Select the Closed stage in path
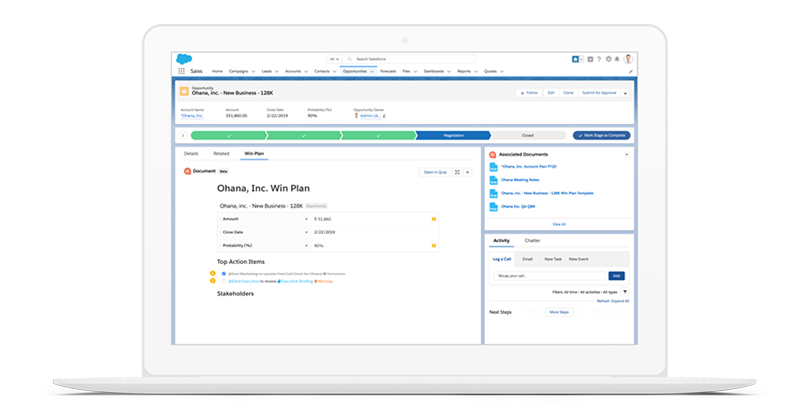800x417 pixels. click(528, 135)
